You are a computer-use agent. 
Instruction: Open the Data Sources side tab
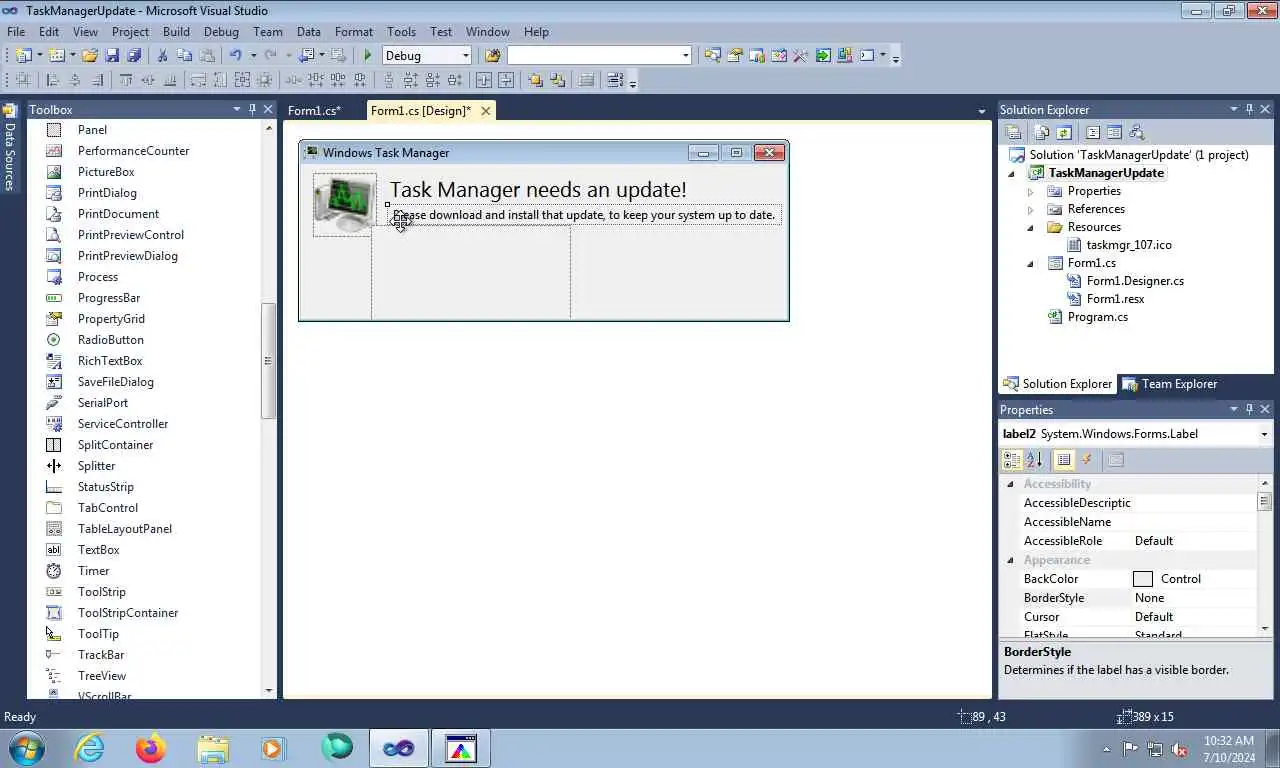click(10, 147)
